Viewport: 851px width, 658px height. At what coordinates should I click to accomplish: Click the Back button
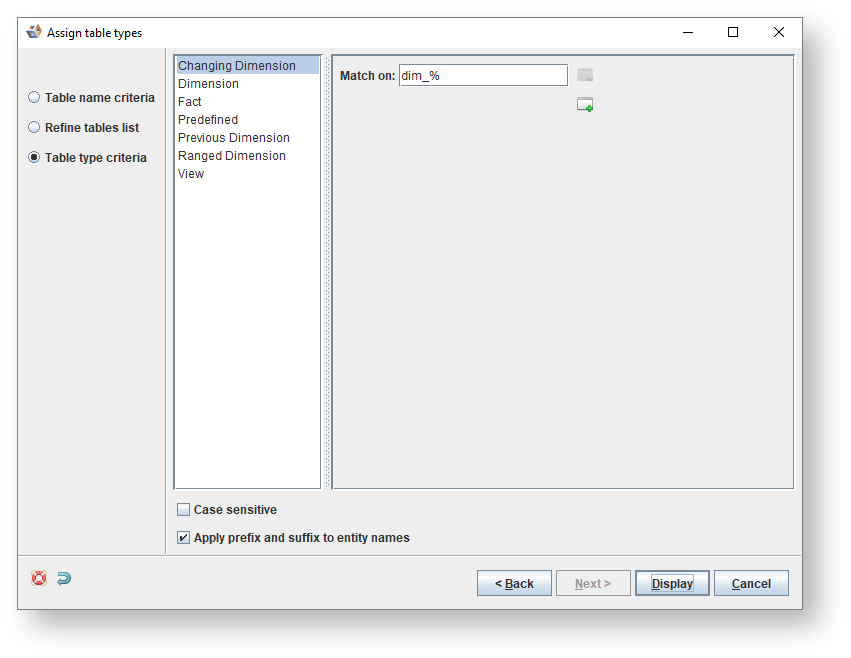(x=514, y=583)
